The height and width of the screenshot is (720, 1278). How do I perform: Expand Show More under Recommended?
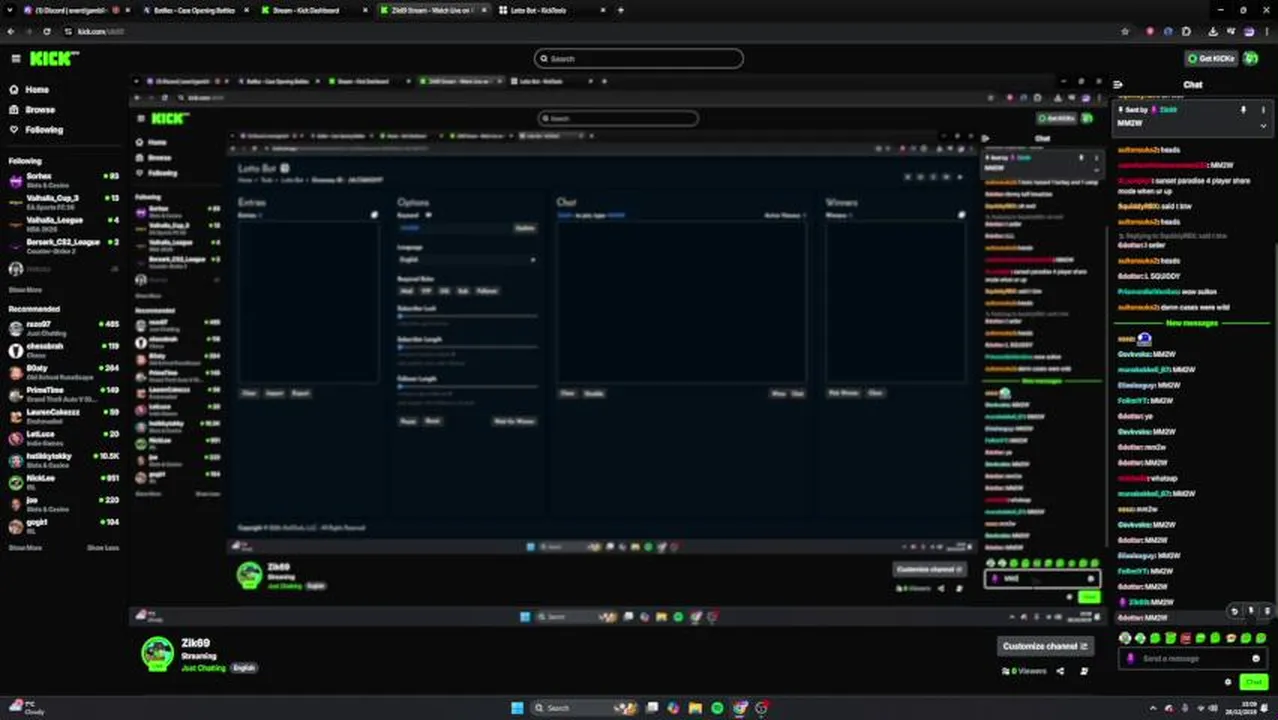[25, 548]
